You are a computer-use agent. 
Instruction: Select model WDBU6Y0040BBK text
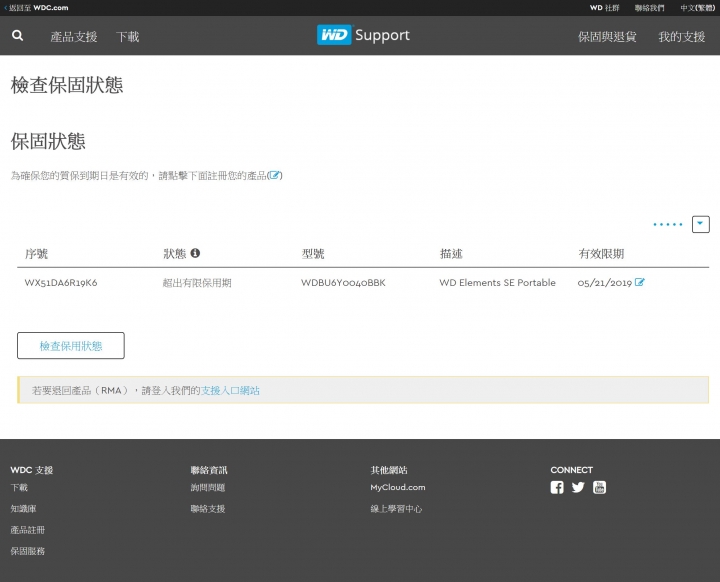click(343, 283)
